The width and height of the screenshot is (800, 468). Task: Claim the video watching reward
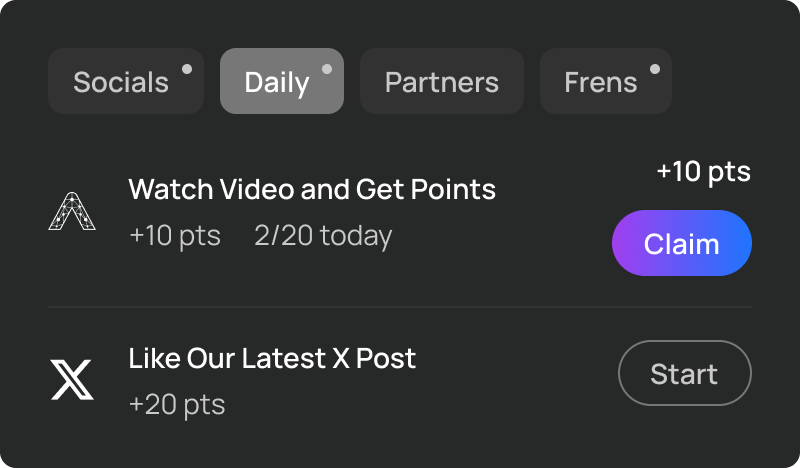point(681,243)
